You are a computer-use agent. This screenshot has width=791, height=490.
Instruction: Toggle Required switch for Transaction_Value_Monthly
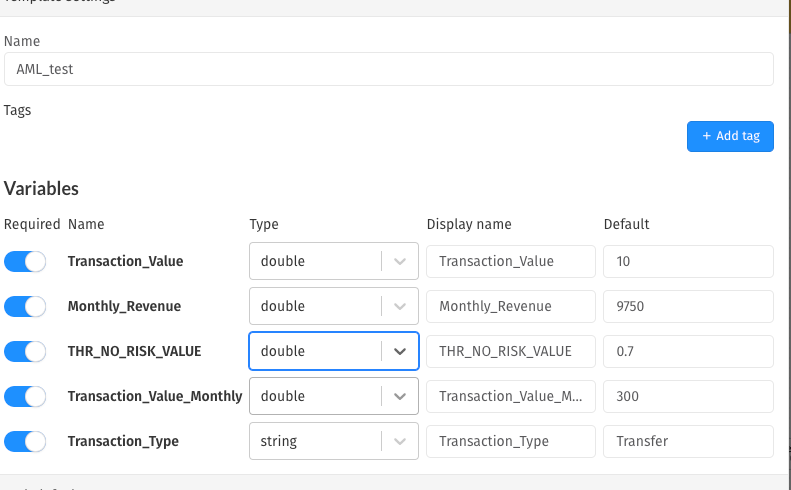25,396
